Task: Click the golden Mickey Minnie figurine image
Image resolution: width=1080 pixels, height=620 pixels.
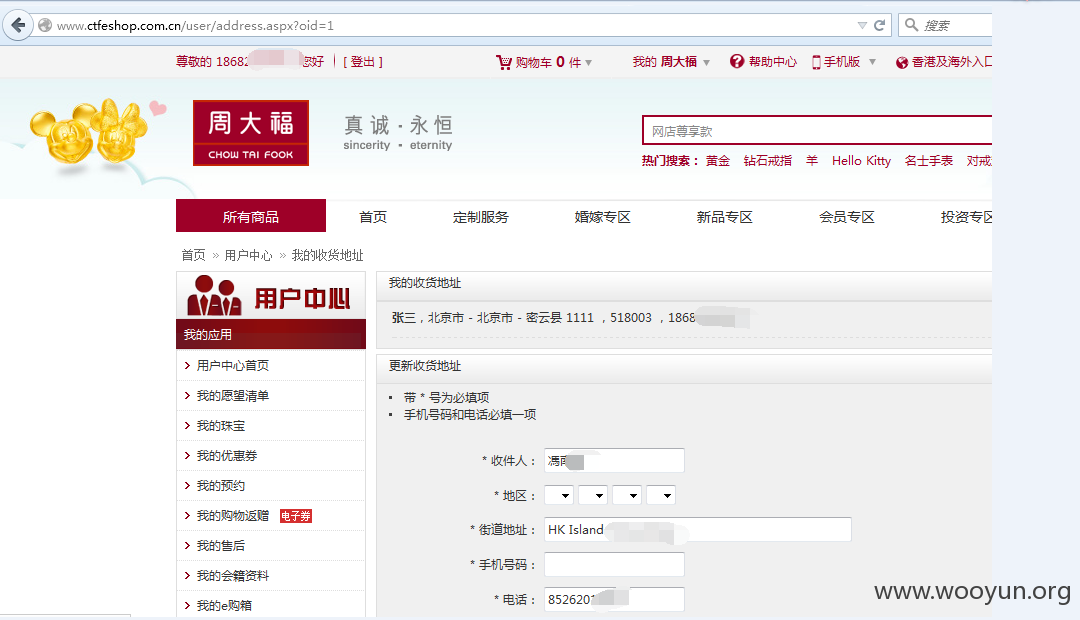Action: coord(89,132)
